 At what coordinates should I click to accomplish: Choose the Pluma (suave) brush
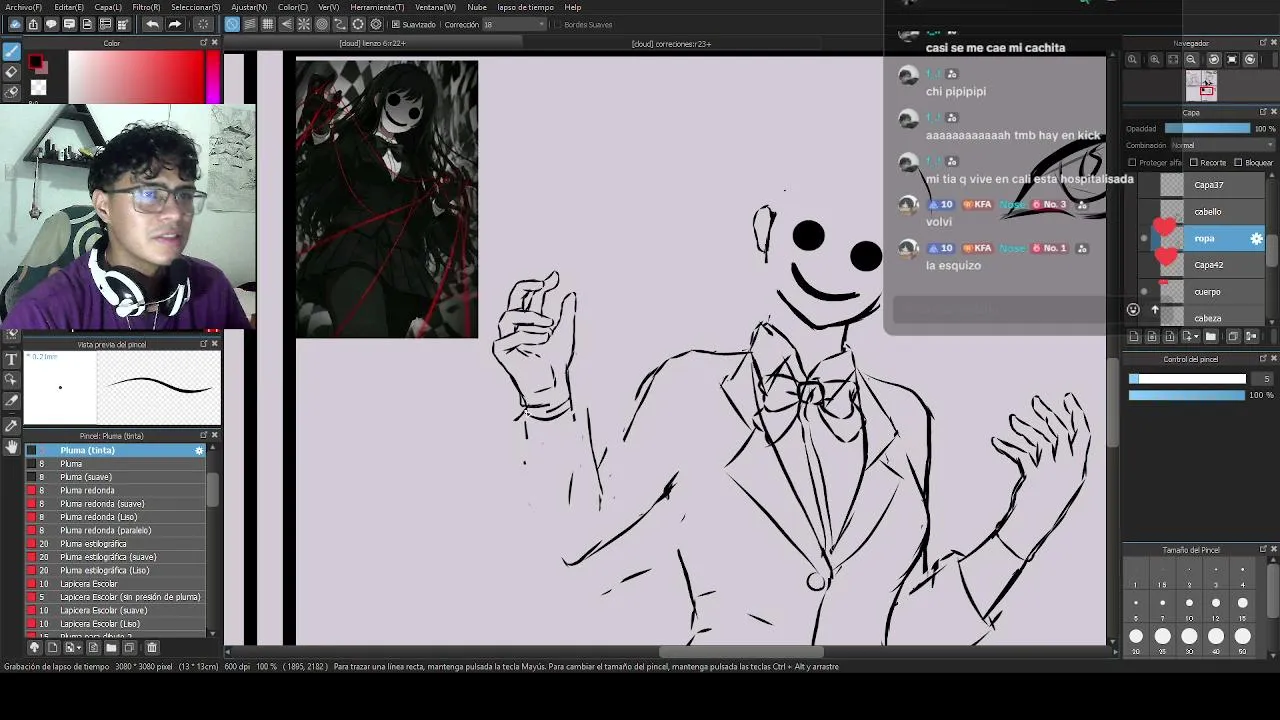pyautogui.click(x=115, y=477)
